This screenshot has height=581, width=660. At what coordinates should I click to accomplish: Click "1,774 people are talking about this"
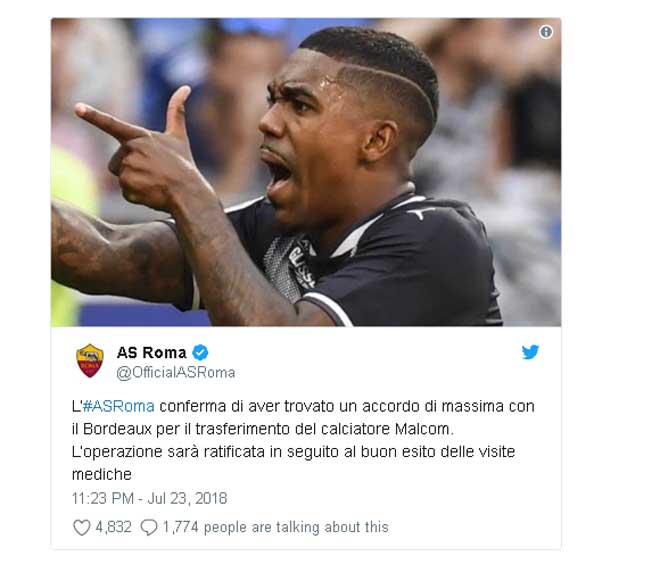(x=275, y=527)
